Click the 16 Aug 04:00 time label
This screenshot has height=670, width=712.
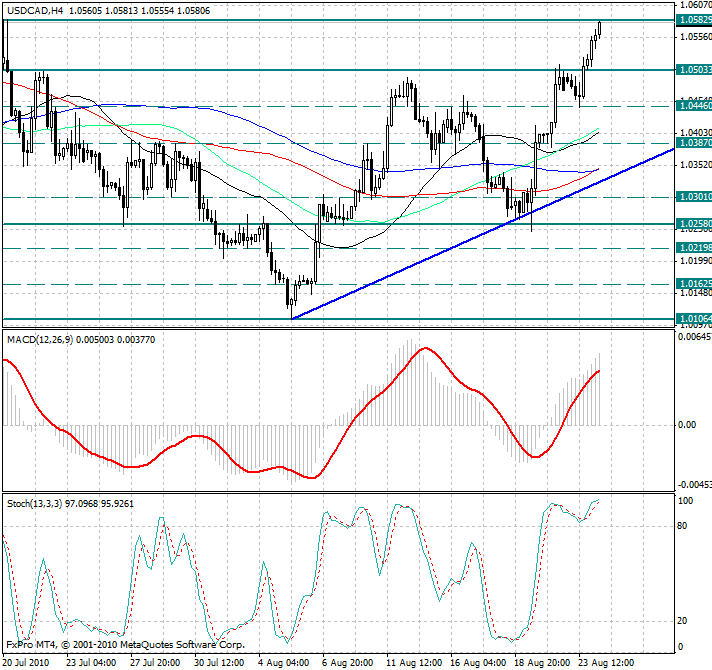click(478, 662)
